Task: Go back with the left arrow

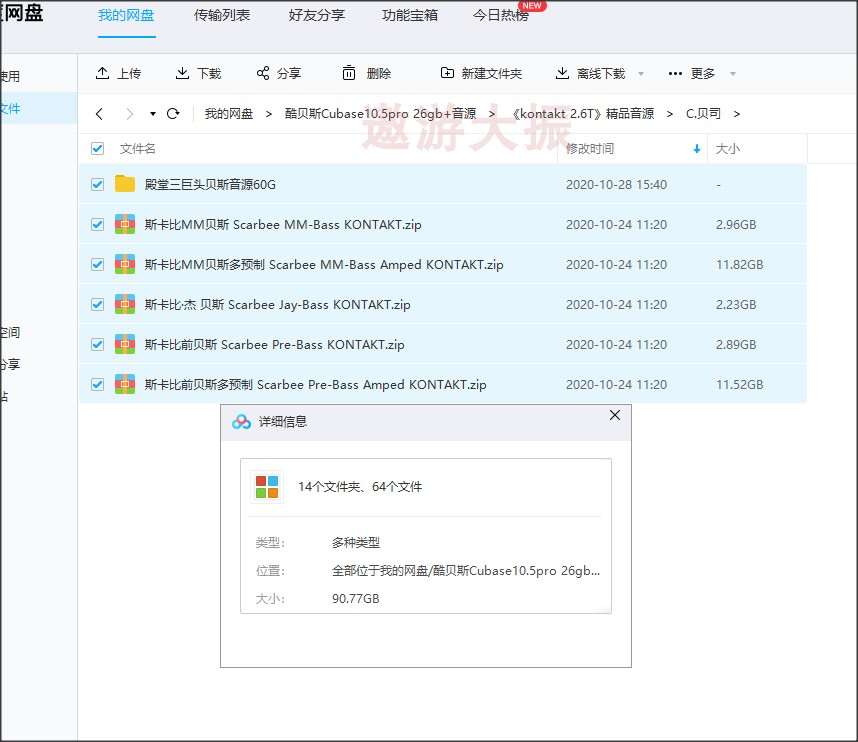Action: (x=99, y=114)
